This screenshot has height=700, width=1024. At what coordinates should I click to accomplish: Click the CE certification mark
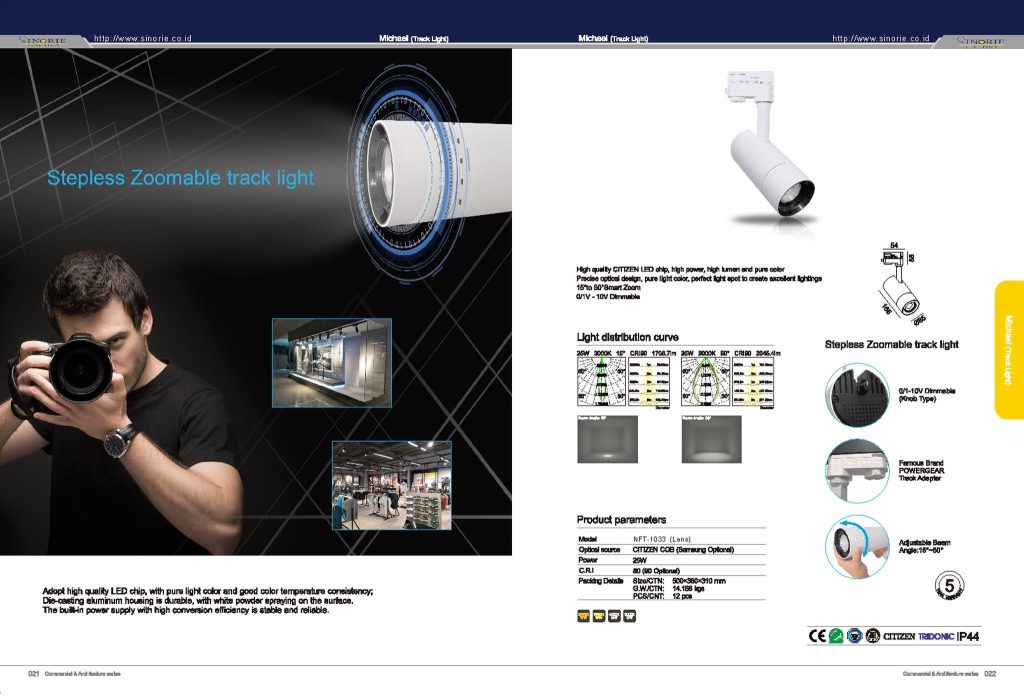816,636
